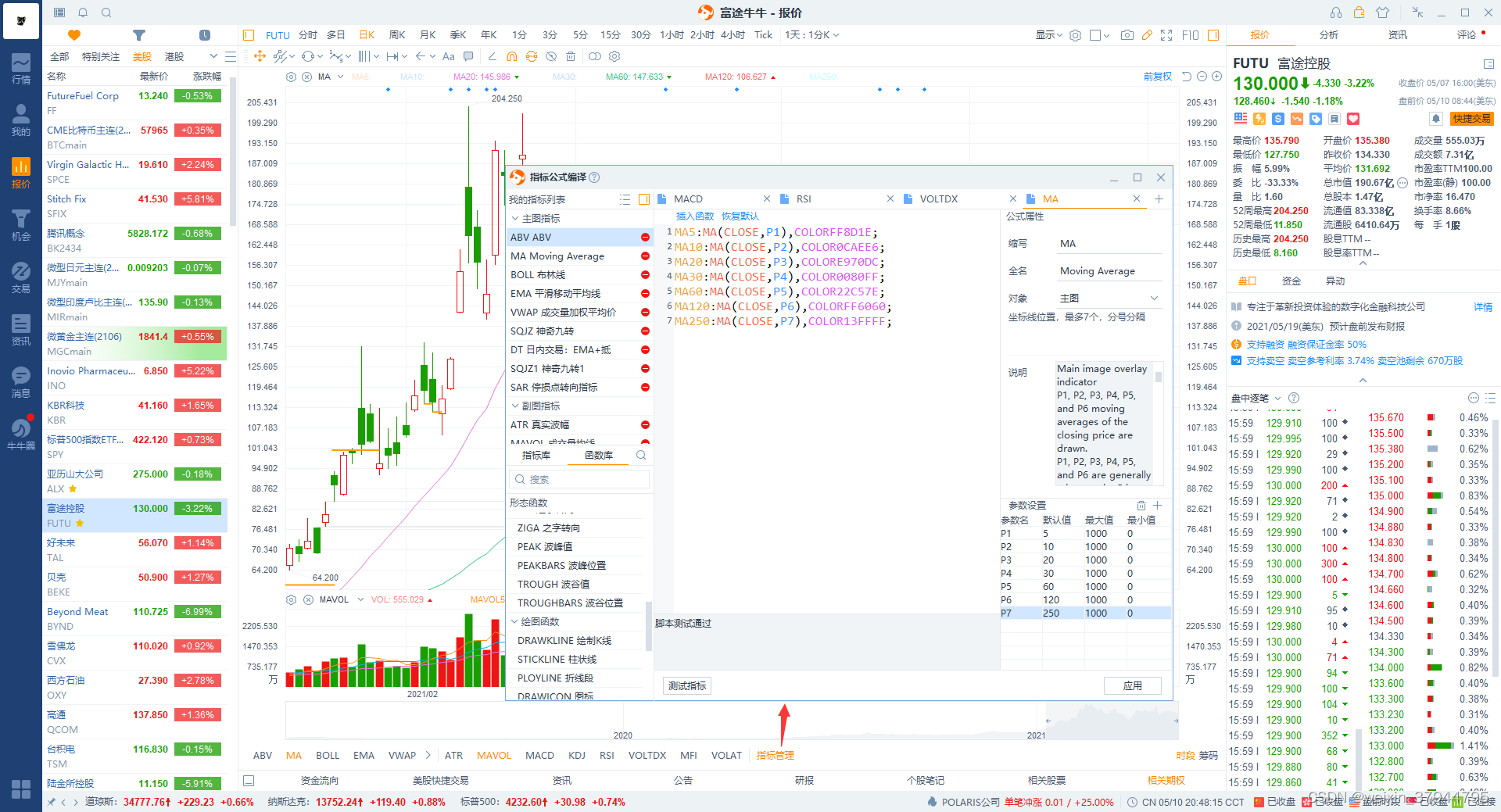1501x812 pixels.
Task: Collapse the 绘图函数 group
Action: (x=514, y=622)
